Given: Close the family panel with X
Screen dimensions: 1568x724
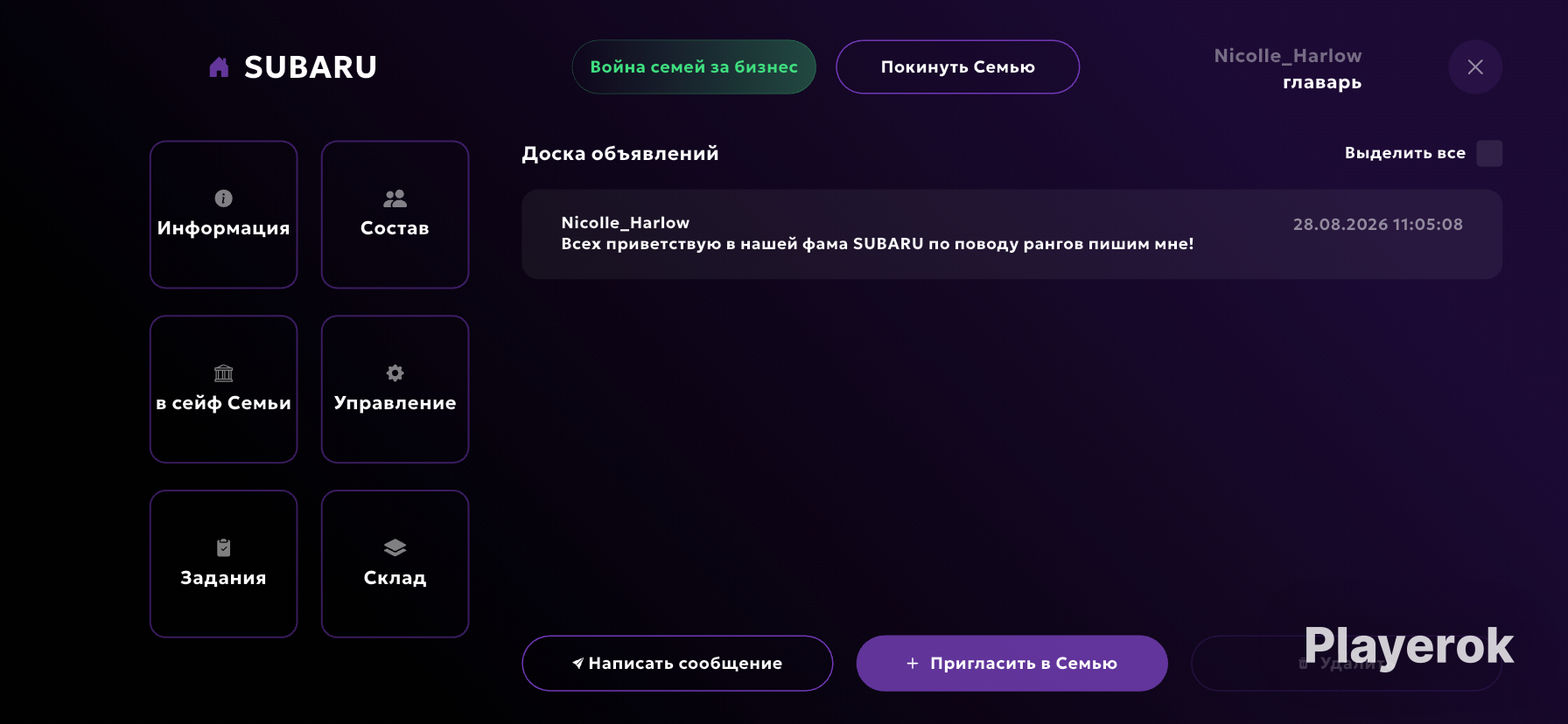Looking at the screenshot, I should tap(1475, 67).
